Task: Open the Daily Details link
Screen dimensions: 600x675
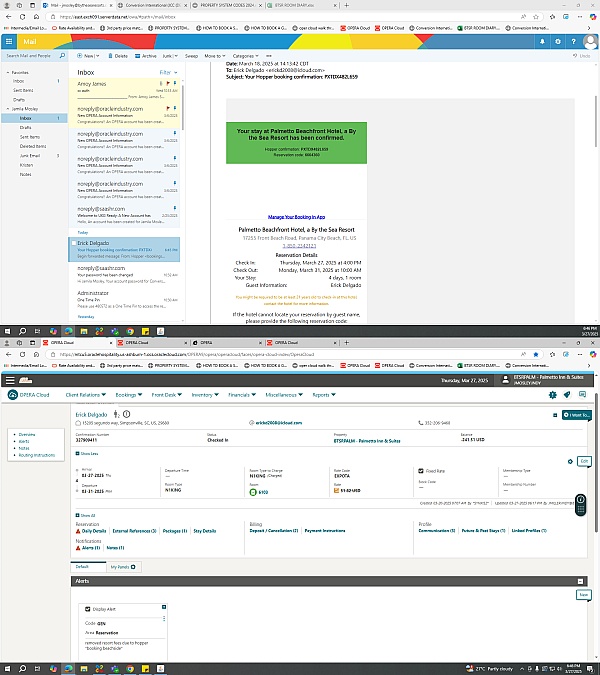Action: click(x=93, y=531)
